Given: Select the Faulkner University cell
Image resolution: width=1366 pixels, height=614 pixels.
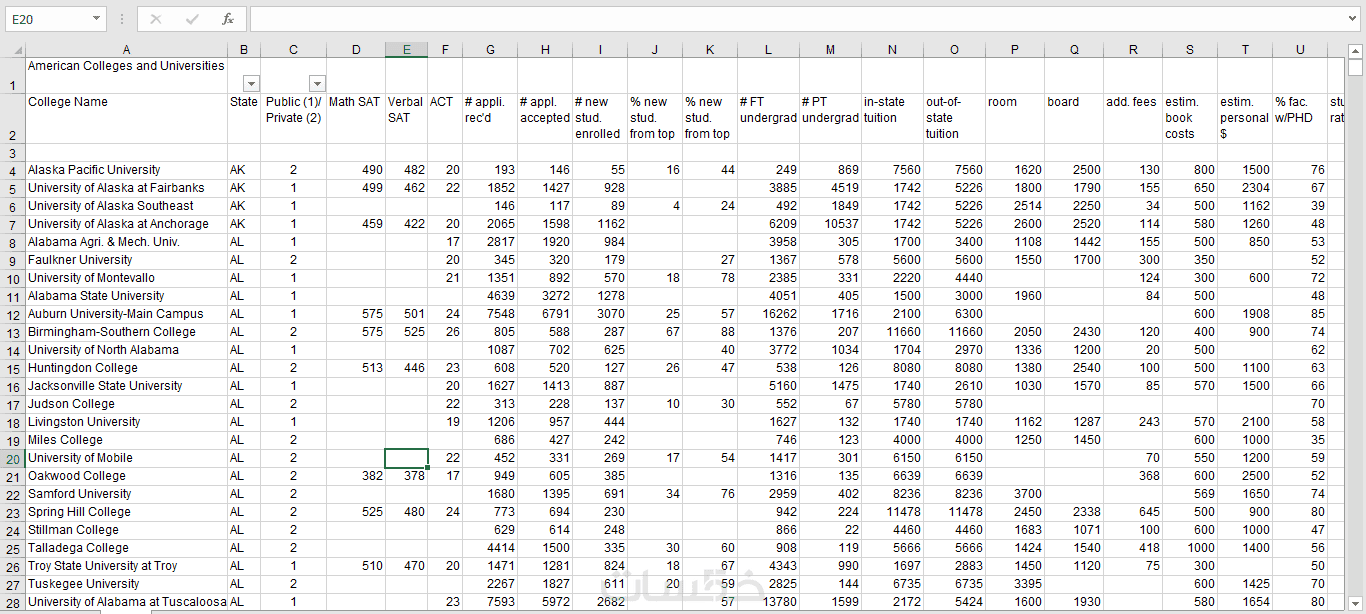Looking at the screenshot, I should click(126, 260).
